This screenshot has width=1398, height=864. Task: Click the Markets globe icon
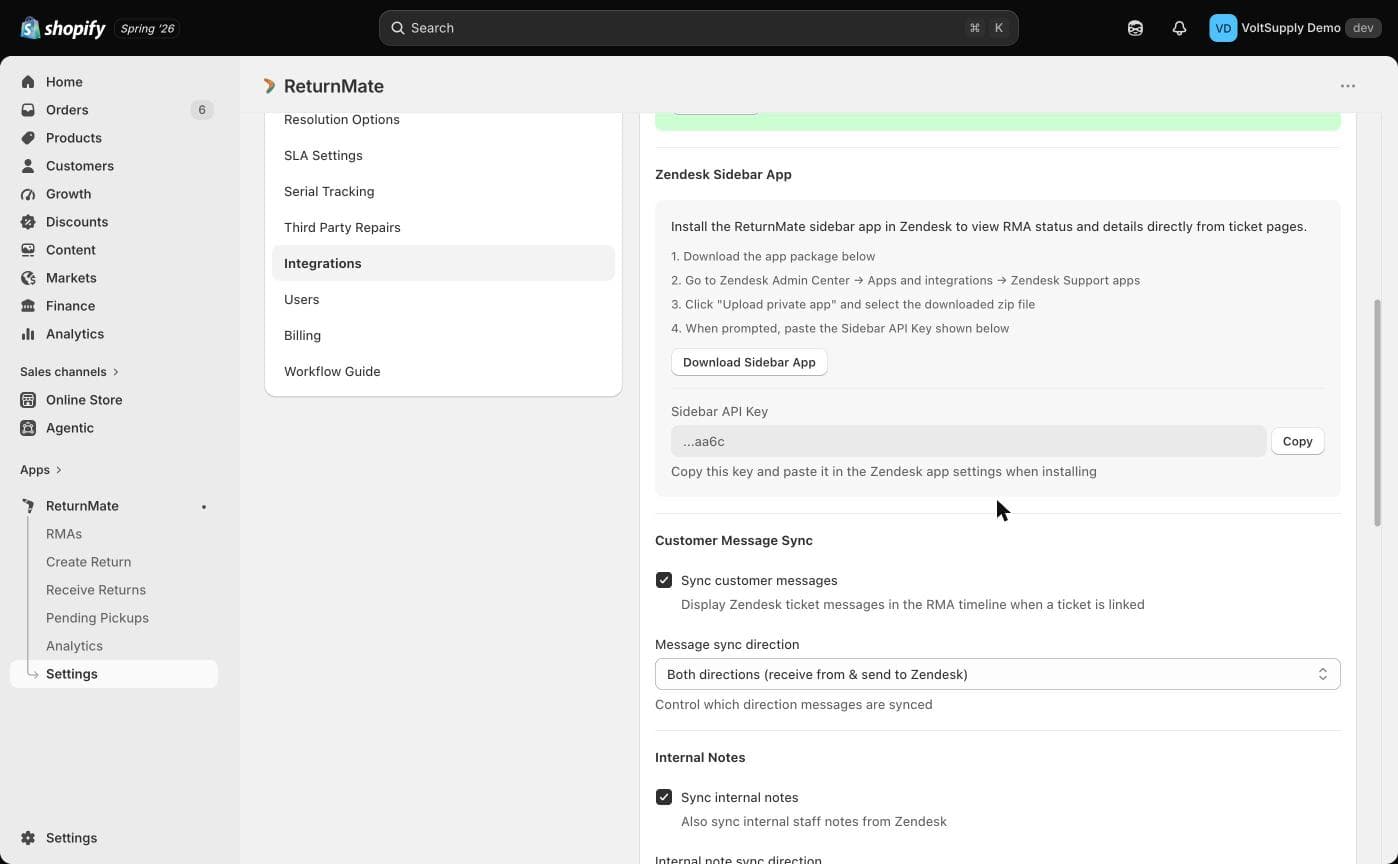[28, 278]
